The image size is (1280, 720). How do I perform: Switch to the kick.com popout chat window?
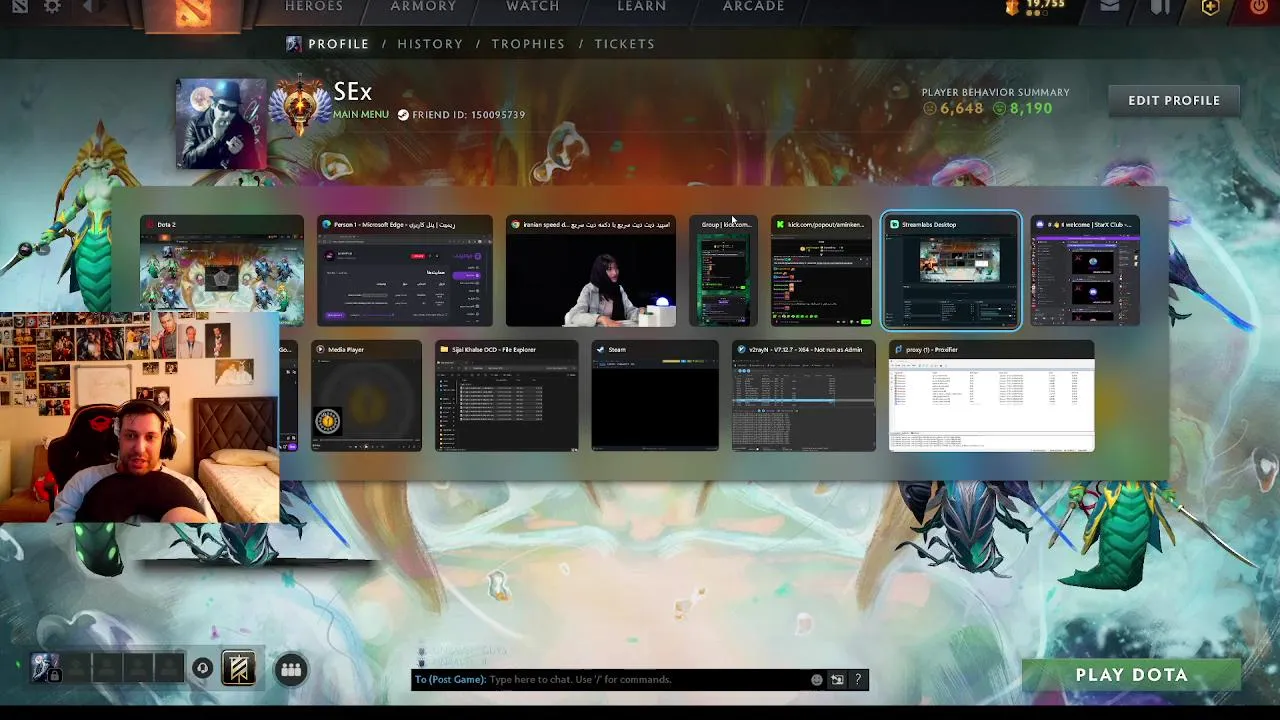coord(821,271)
